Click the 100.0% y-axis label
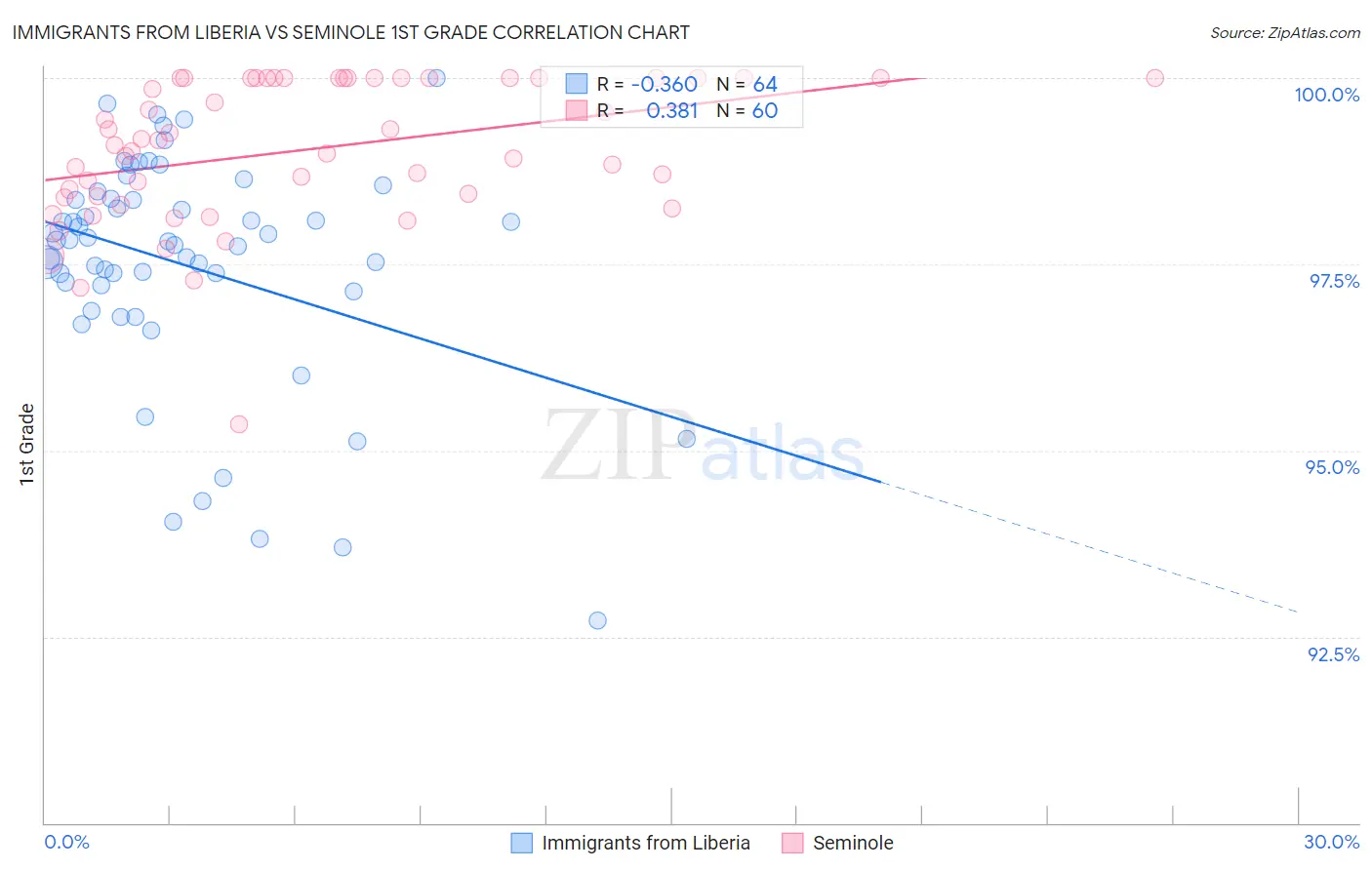Viewport: 1372px width, 870px height. point(1326,95)
